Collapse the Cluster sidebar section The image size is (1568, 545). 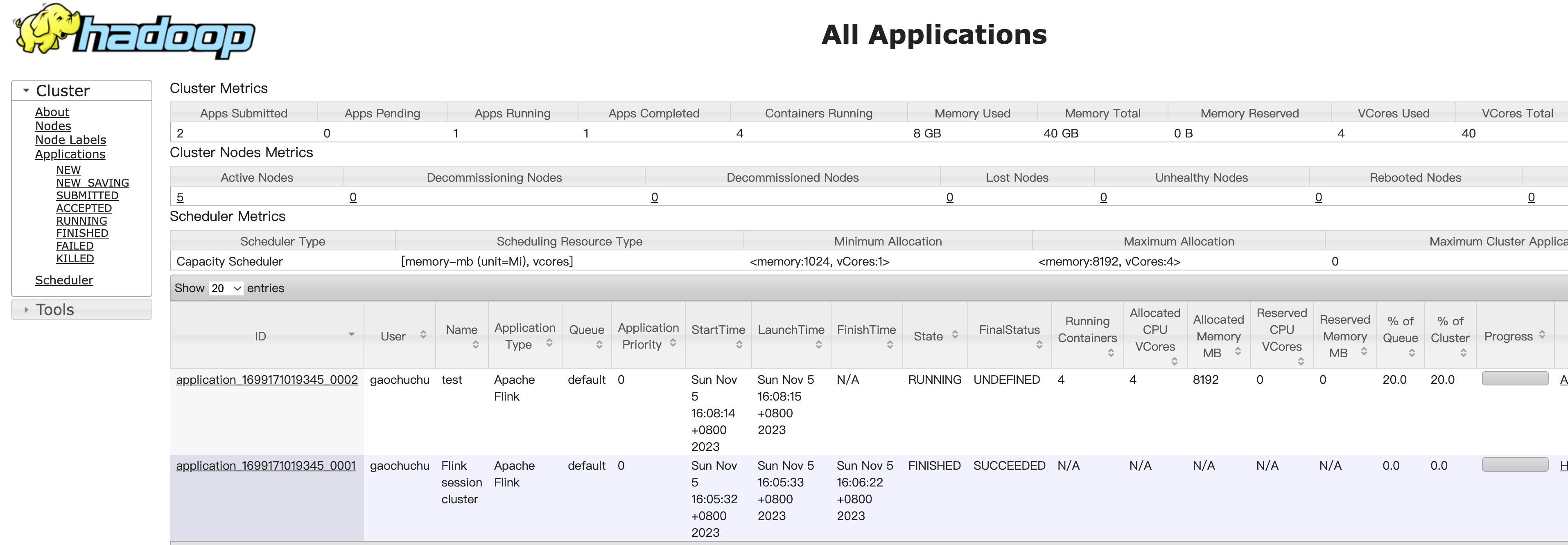pyautogui.click(x=26, y=91)
